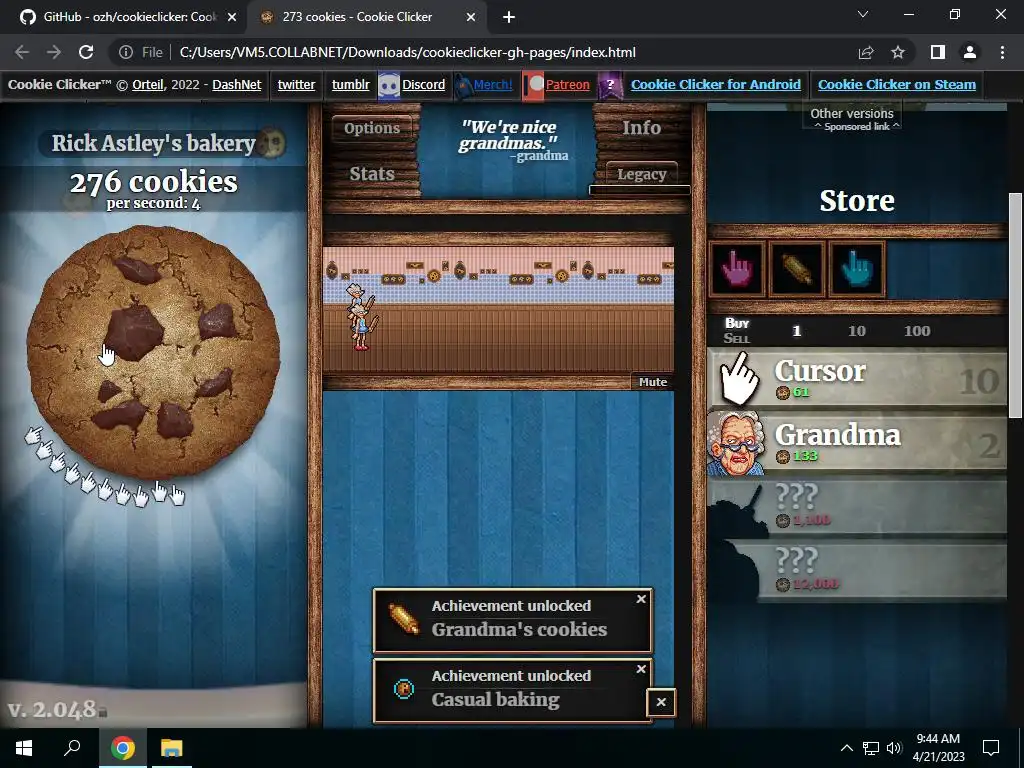Click the big chocolate chip cookie
Viewport: 1024px width, 768px height.
pos(153,353)
